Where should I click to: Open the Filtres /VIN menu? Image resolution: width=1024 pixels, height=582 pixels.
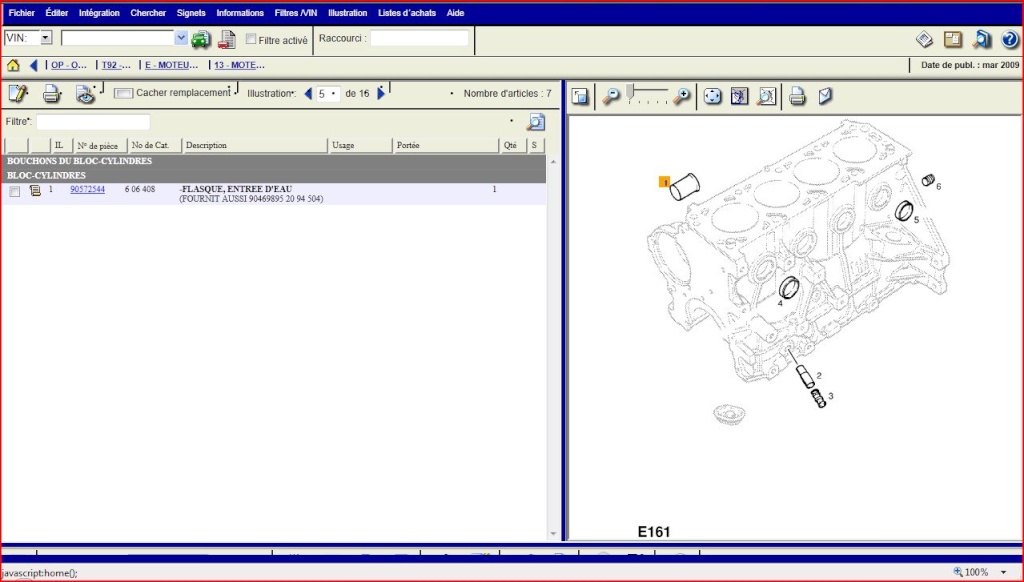(x=296, y=13)
